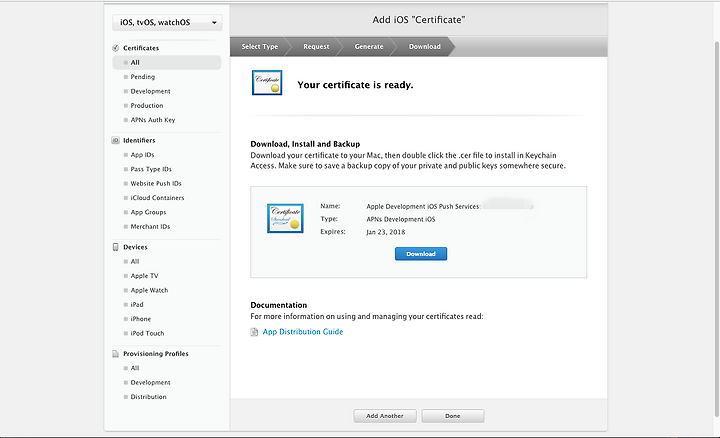Click the certificate icon beside 'Your certificate is ready'
The image size is (720, 438).
coord(267,83)
